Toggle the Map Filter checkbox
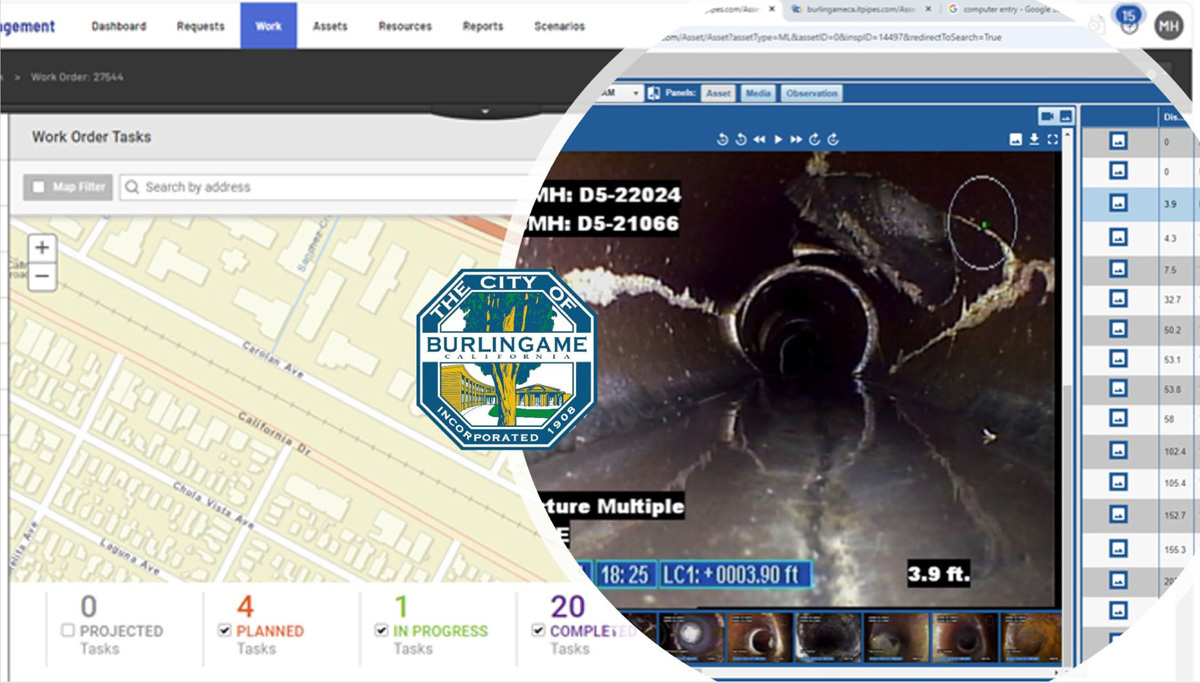The height and width of the screenshot is (683, 1200). [40, 187]
